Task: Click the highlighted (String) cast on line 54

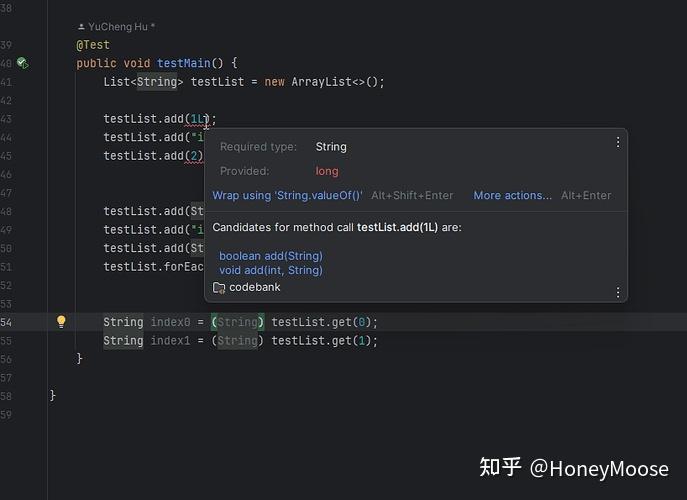Action: [x=237, y=322]
